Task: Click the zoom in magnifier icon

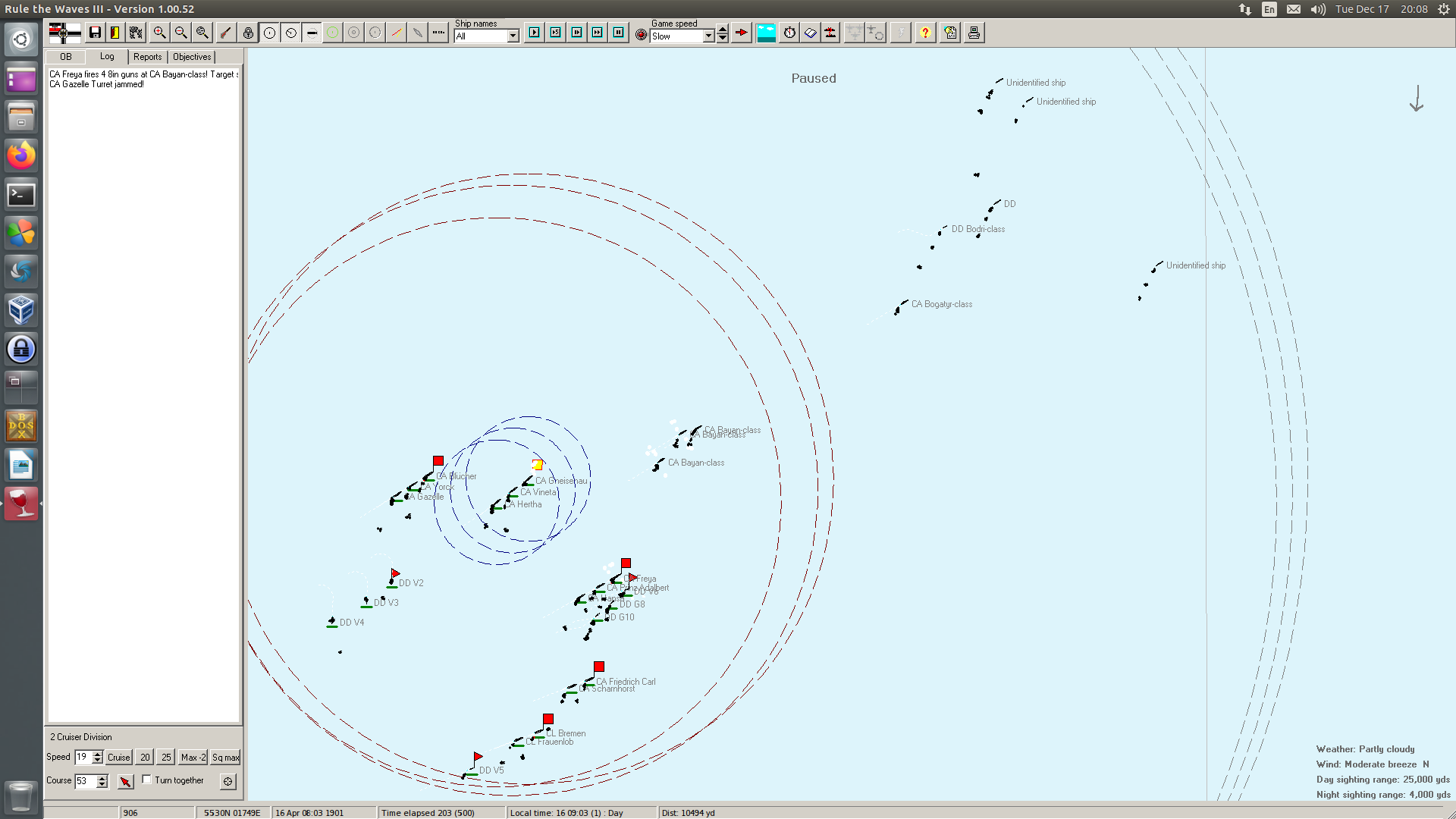Action: pos(159,33)
